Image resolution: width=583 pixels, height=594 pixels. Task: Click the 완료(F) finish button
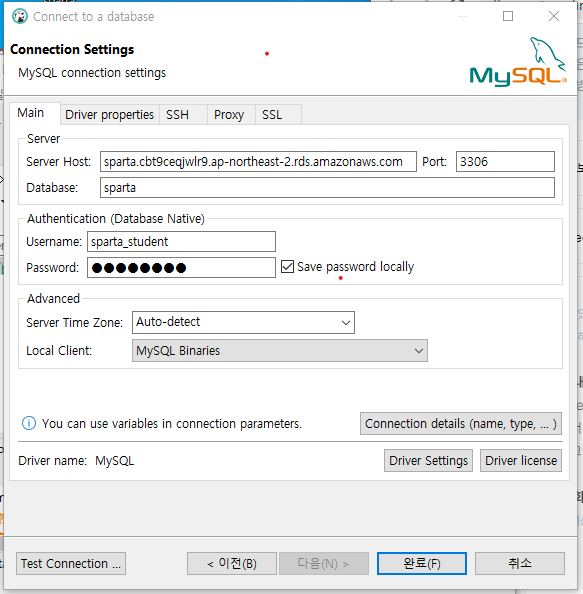click(422, 564)
